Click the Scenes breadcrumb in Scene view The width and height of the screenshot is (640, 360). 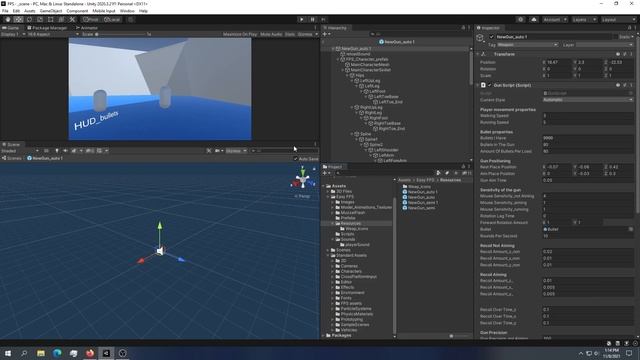pyautogui.click(x=12, y=158)
